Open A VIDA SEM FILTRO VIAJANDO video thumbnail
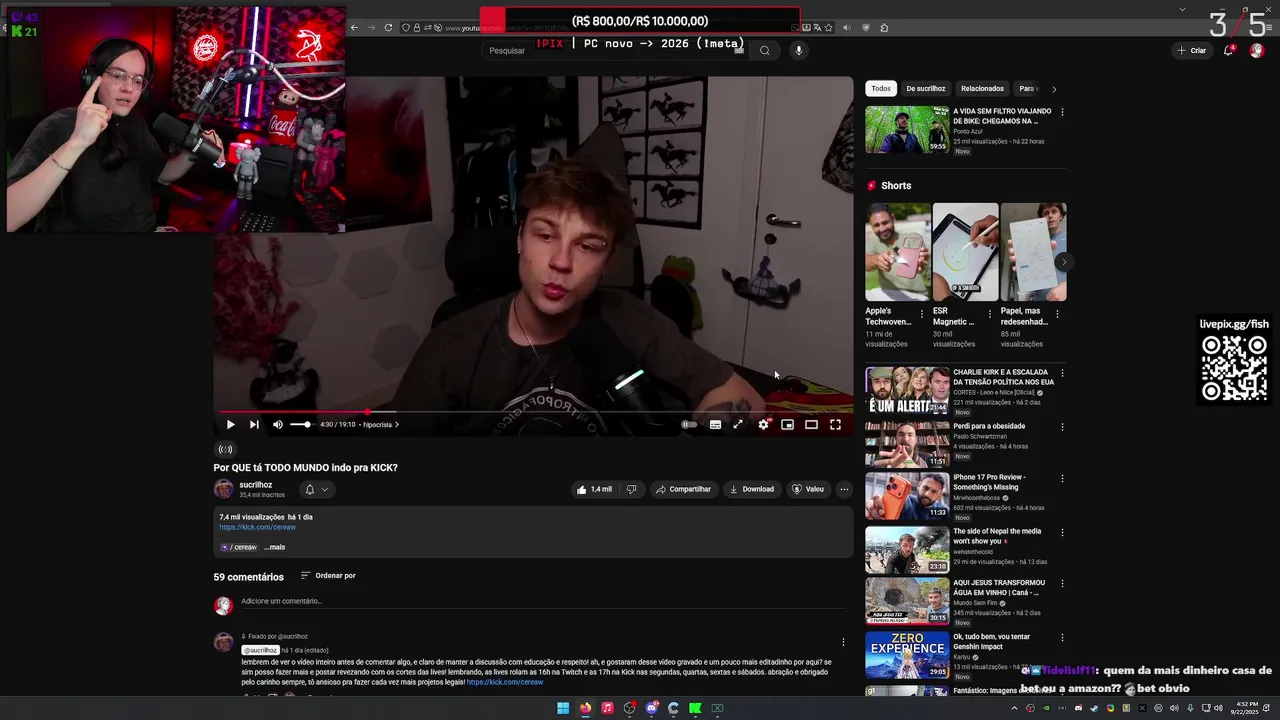This screenshot has height=720, width=1280. (x=907, y=129)
